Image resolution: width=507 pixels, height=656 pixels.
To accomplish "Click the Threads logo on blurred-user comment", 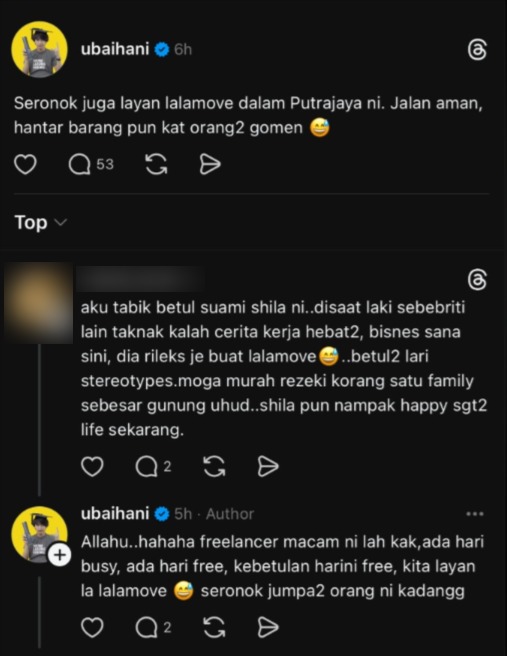I will pyautogui.click(x=477, y=280).
